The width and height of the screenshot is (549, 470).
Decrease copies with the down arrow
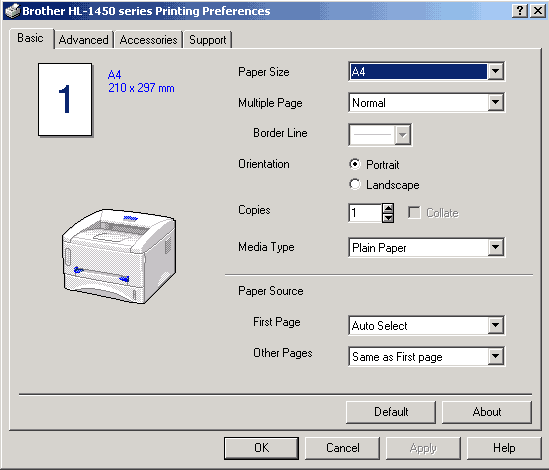[x=388, y=218]
